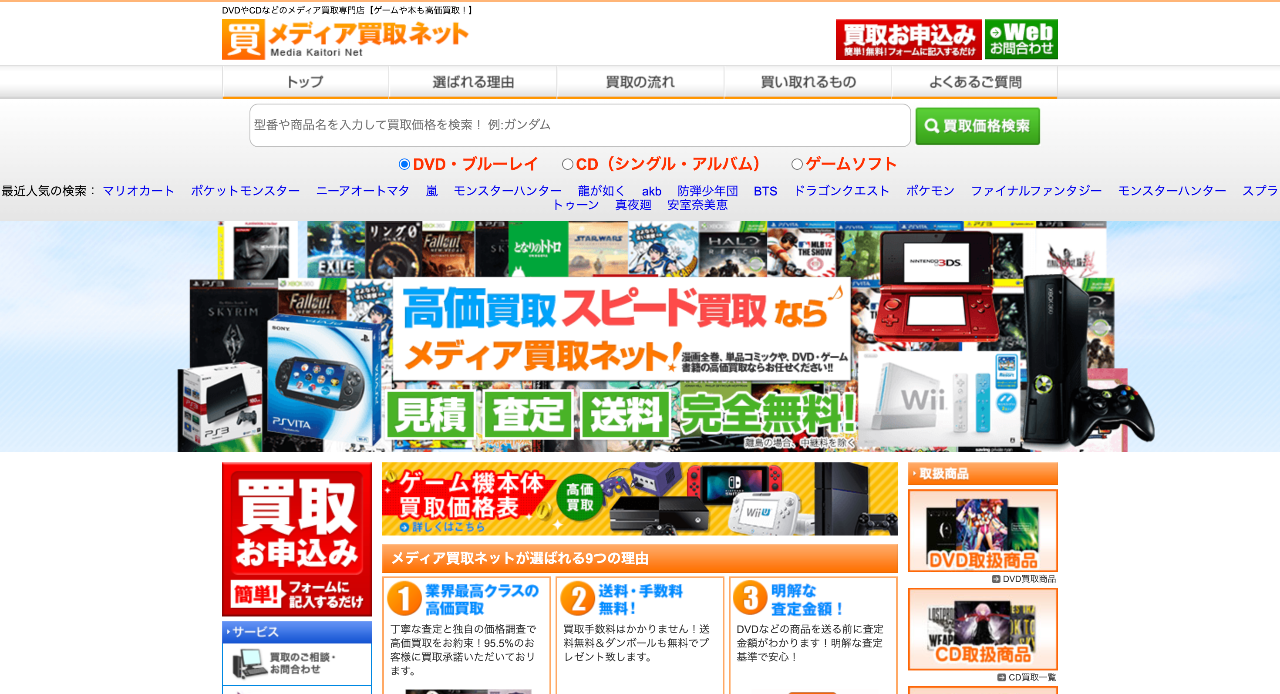Open the red 買取お申込み sidebar banner

tap(297, 539)
